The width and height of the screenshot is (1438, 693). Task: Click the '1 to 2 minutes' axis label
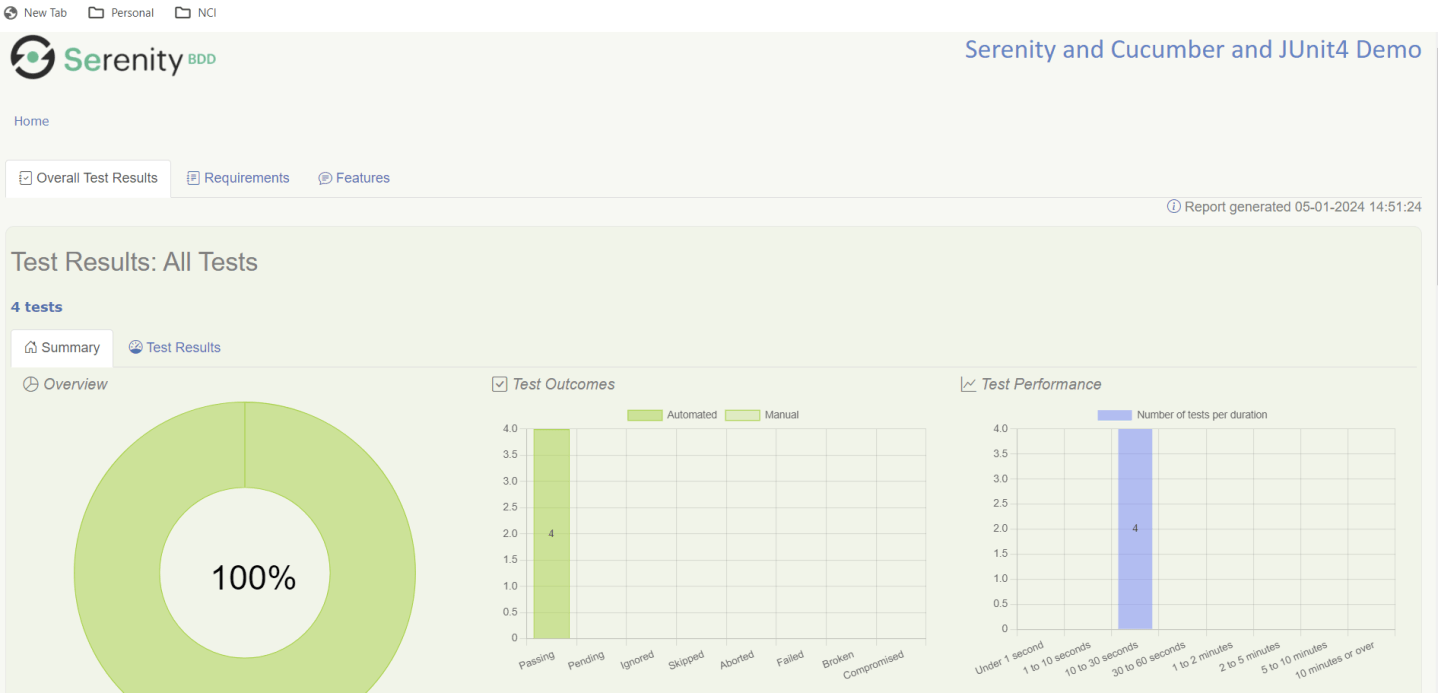point(1202,658)
